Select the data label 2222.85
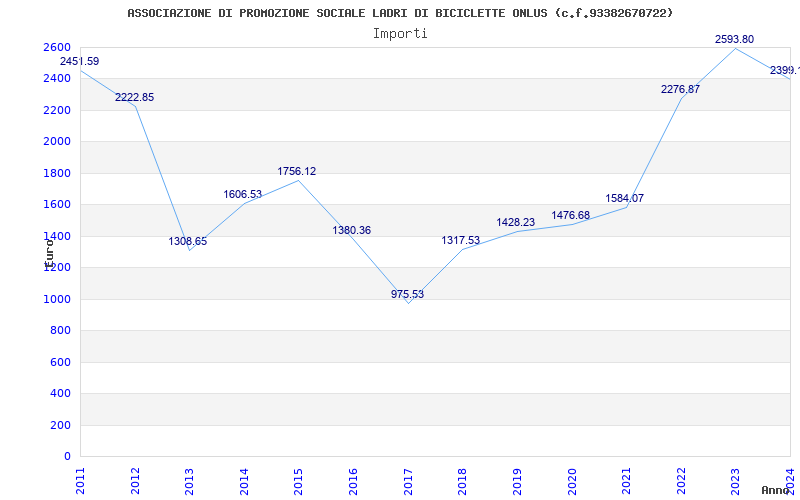This screenshot has height=500, width=800. point(134,97)
